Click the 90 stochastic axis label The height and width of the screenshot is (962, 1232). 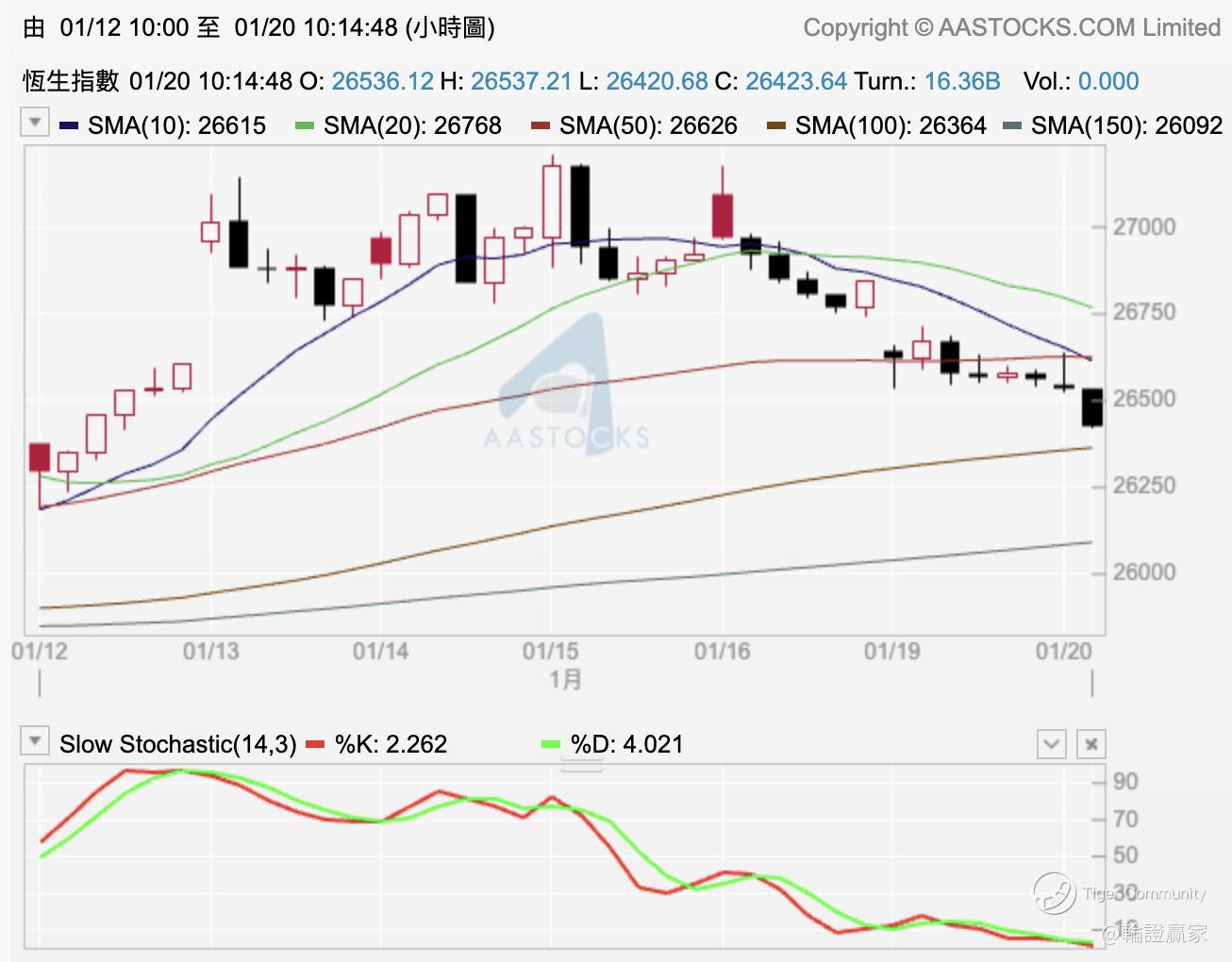[1125, 782]
